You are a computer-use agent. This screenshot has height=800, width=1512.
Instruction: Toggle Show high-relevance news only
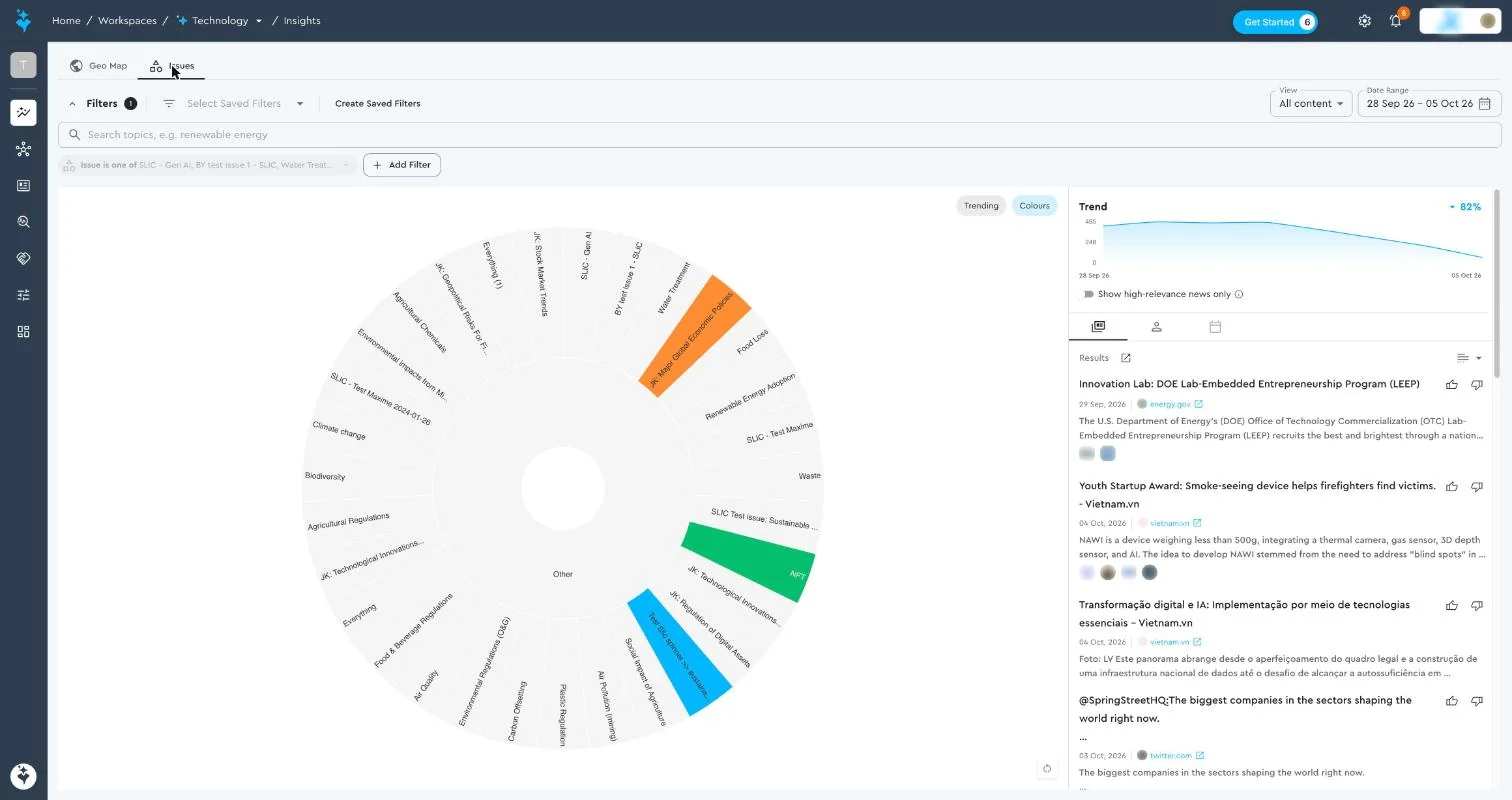1089,294
